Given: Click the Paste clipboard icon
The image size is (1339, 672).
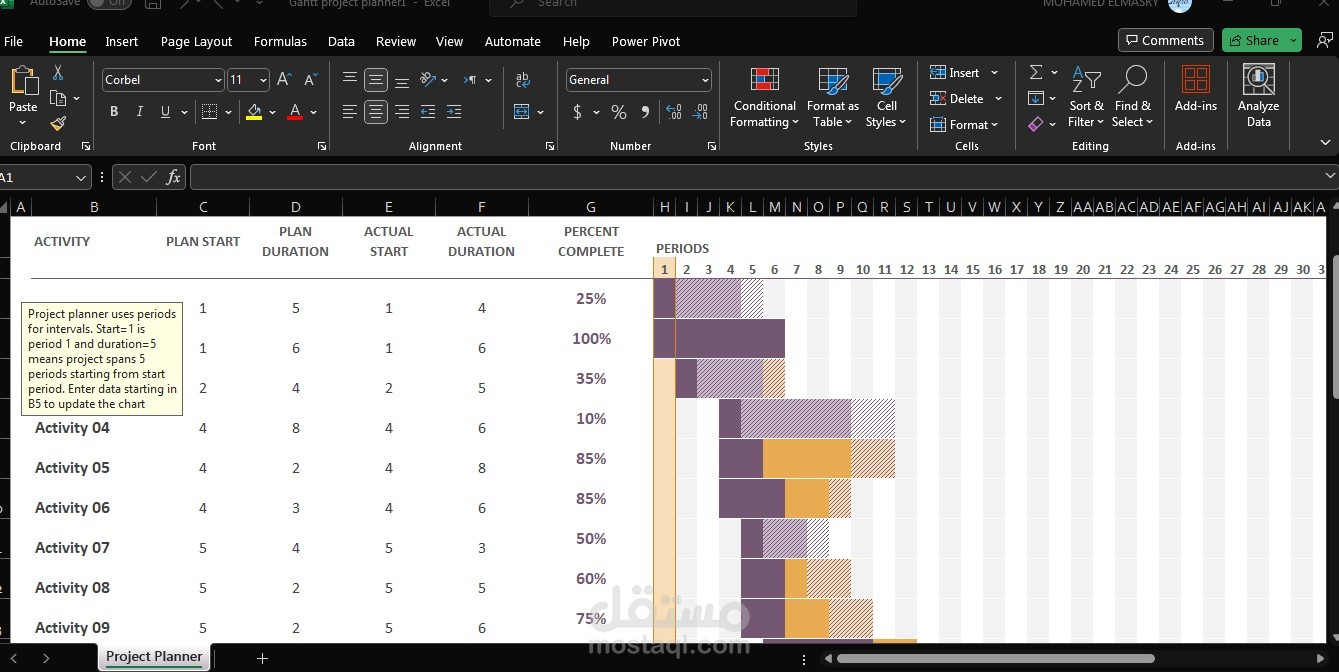Looking at the screenshot, I should [23, 82].
